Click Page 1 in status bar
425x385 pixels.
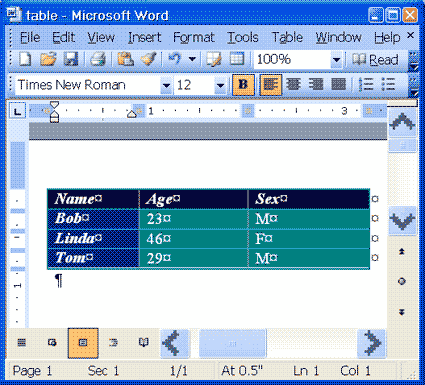point(32,371)
